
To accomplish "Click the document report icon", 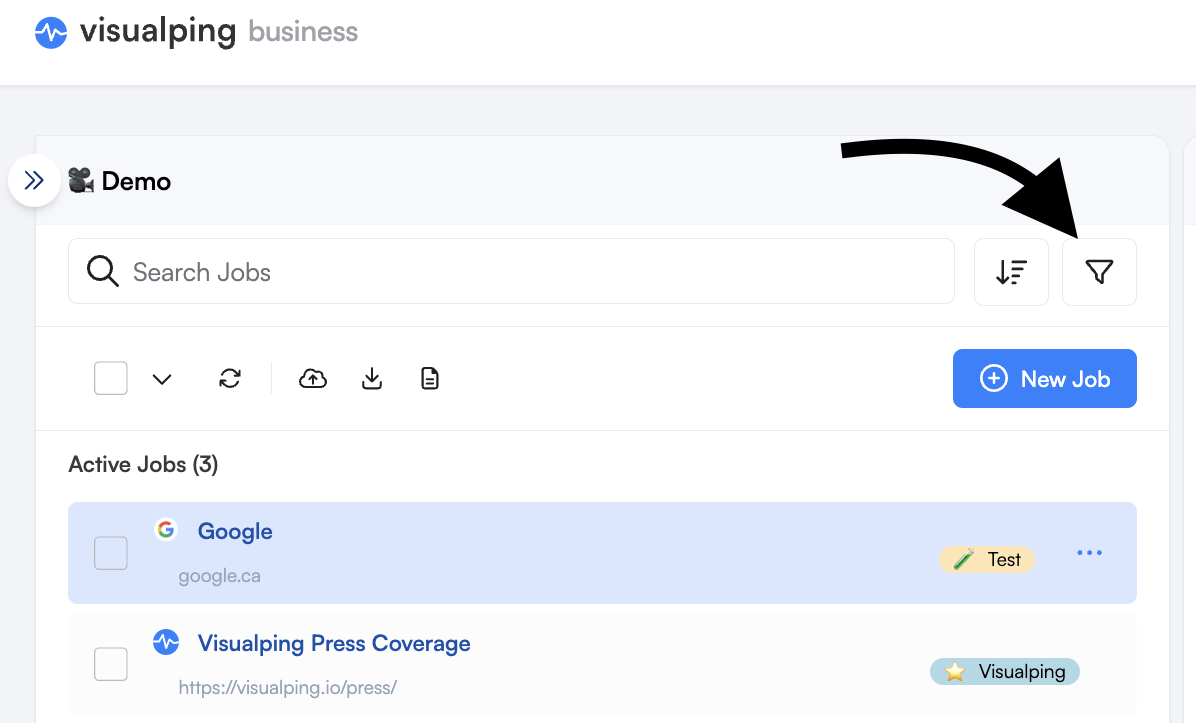I will [x=430, y=378].
